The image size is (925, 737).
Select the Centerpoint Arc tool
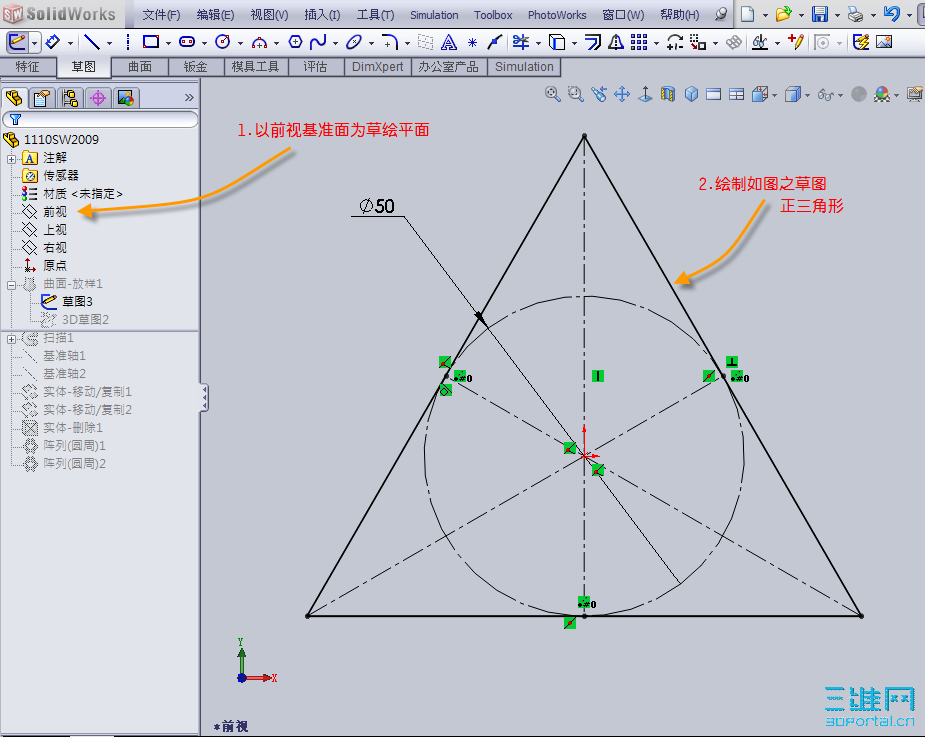pos(259,42)
